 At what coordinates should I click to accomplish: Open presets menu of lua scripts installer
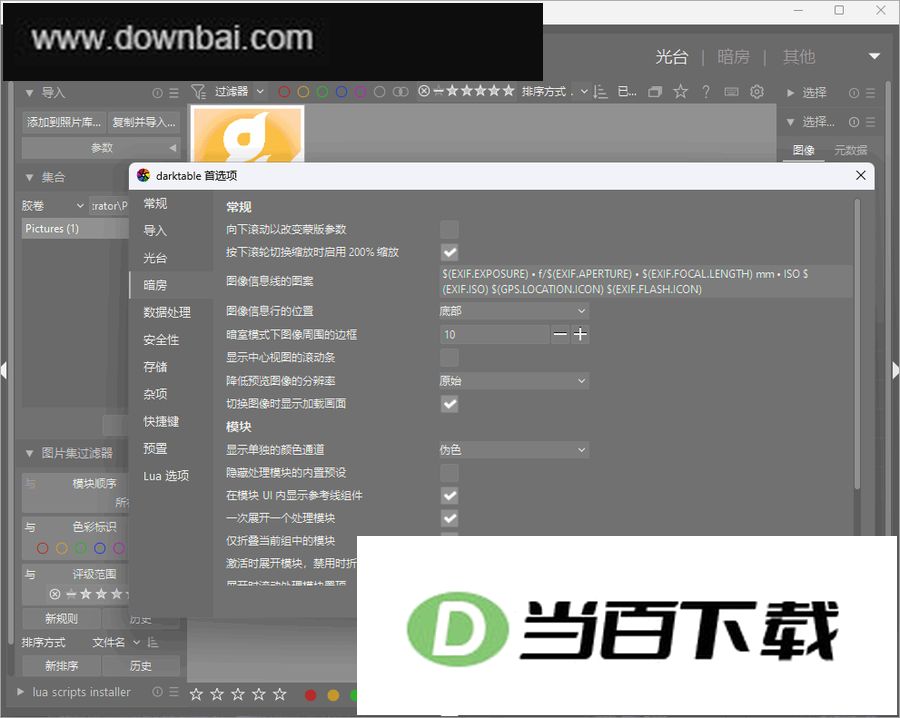click(174, 692)
